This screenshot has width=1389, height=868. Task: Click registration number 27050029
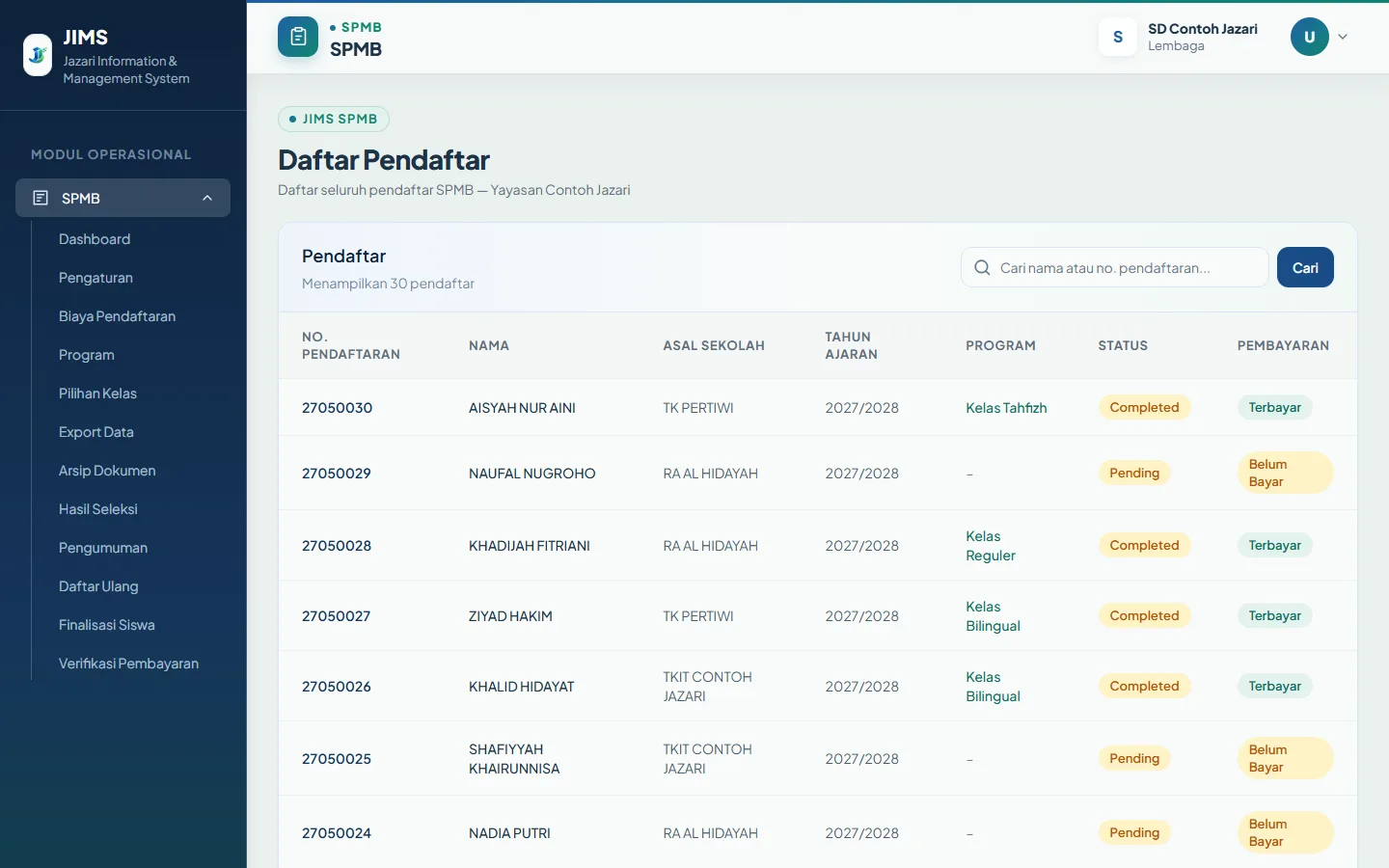[x=337, y=474]
